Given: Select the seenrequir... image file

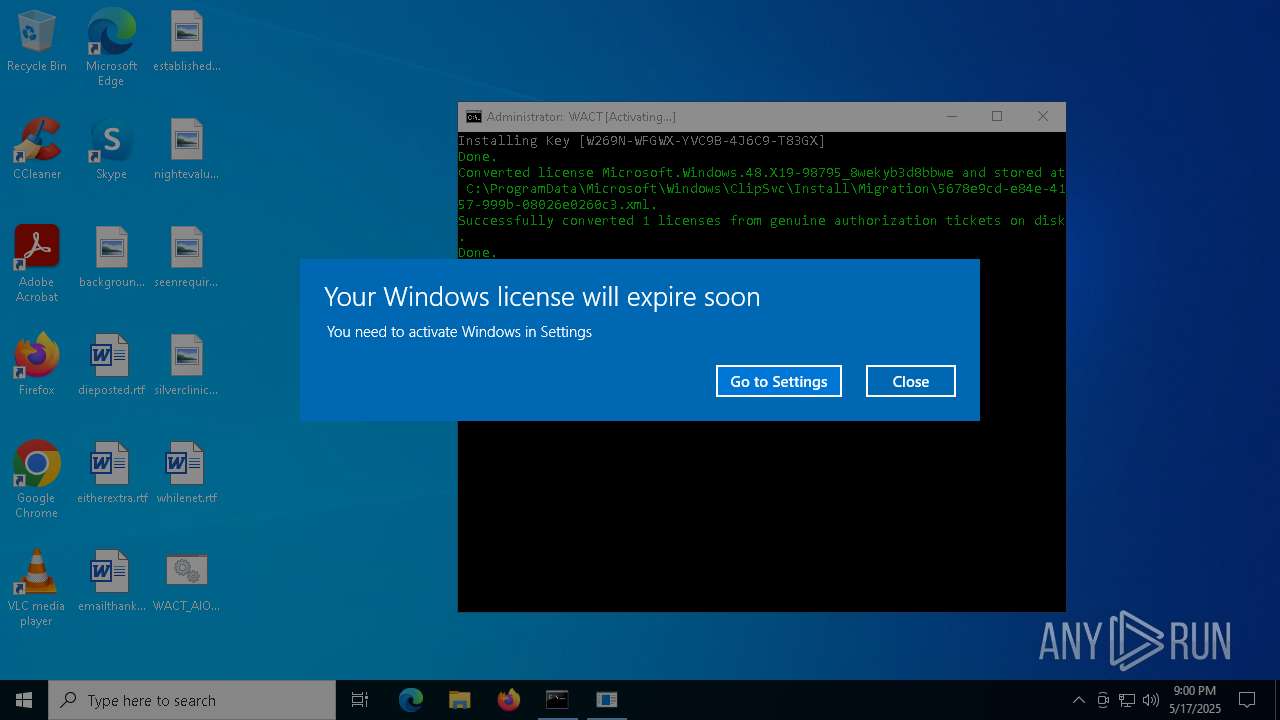Looking at the screenshot, I should pos(186,257).
